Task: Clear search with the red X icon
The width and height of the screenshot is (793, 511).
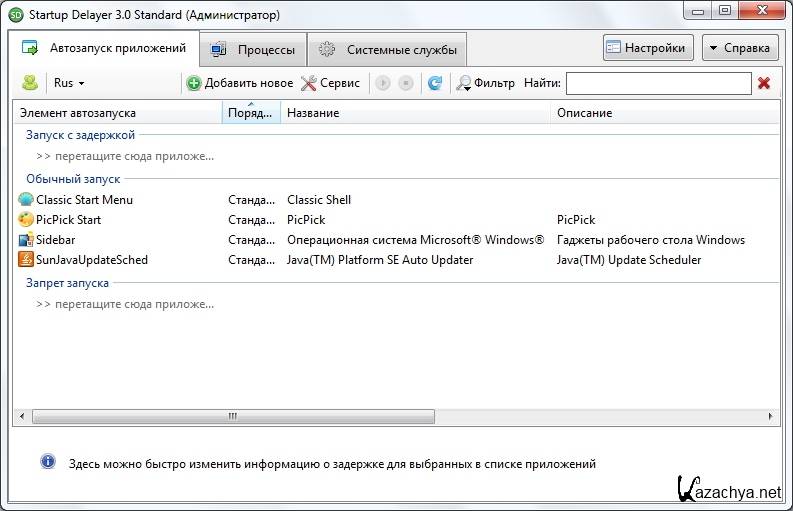Action: pos(764,83)
